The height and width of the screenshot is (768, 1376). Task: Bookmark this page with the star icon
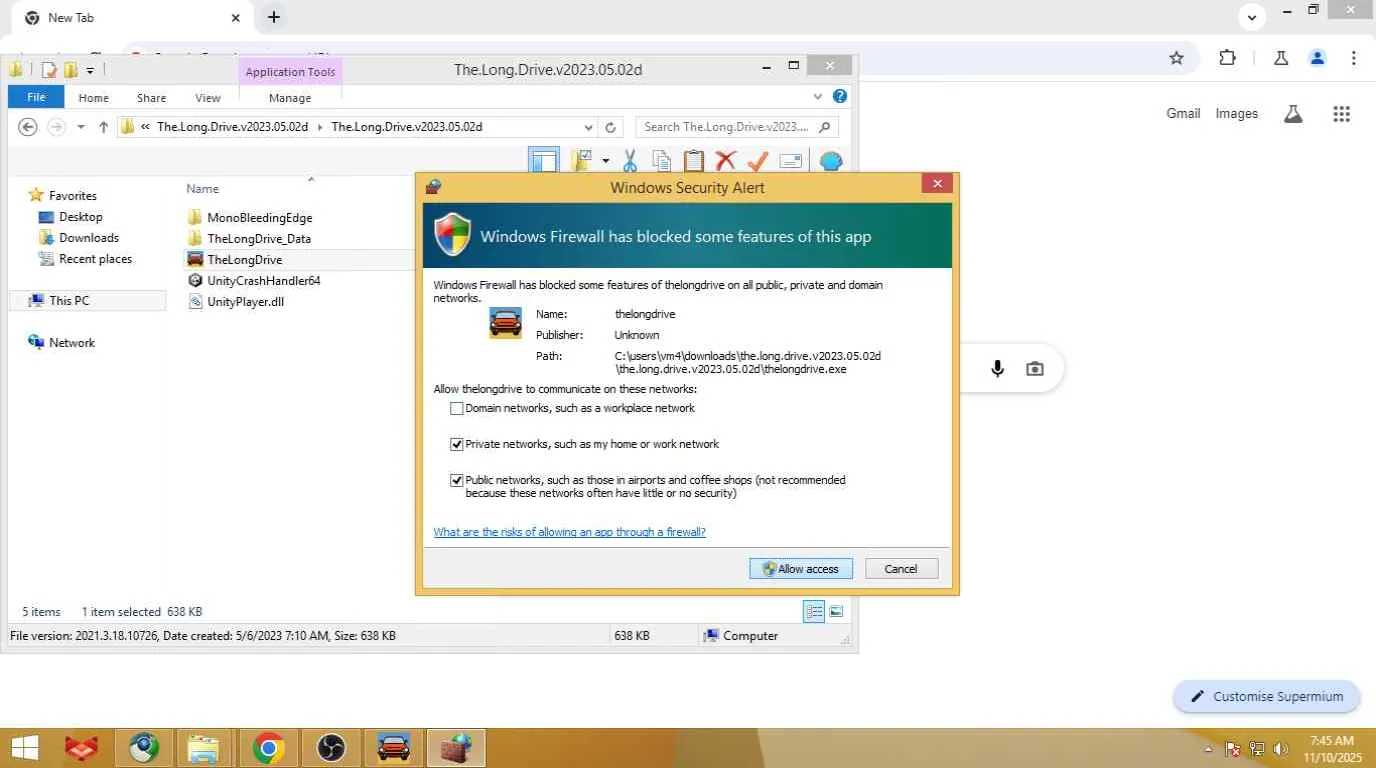click(x=1176, y=58)
